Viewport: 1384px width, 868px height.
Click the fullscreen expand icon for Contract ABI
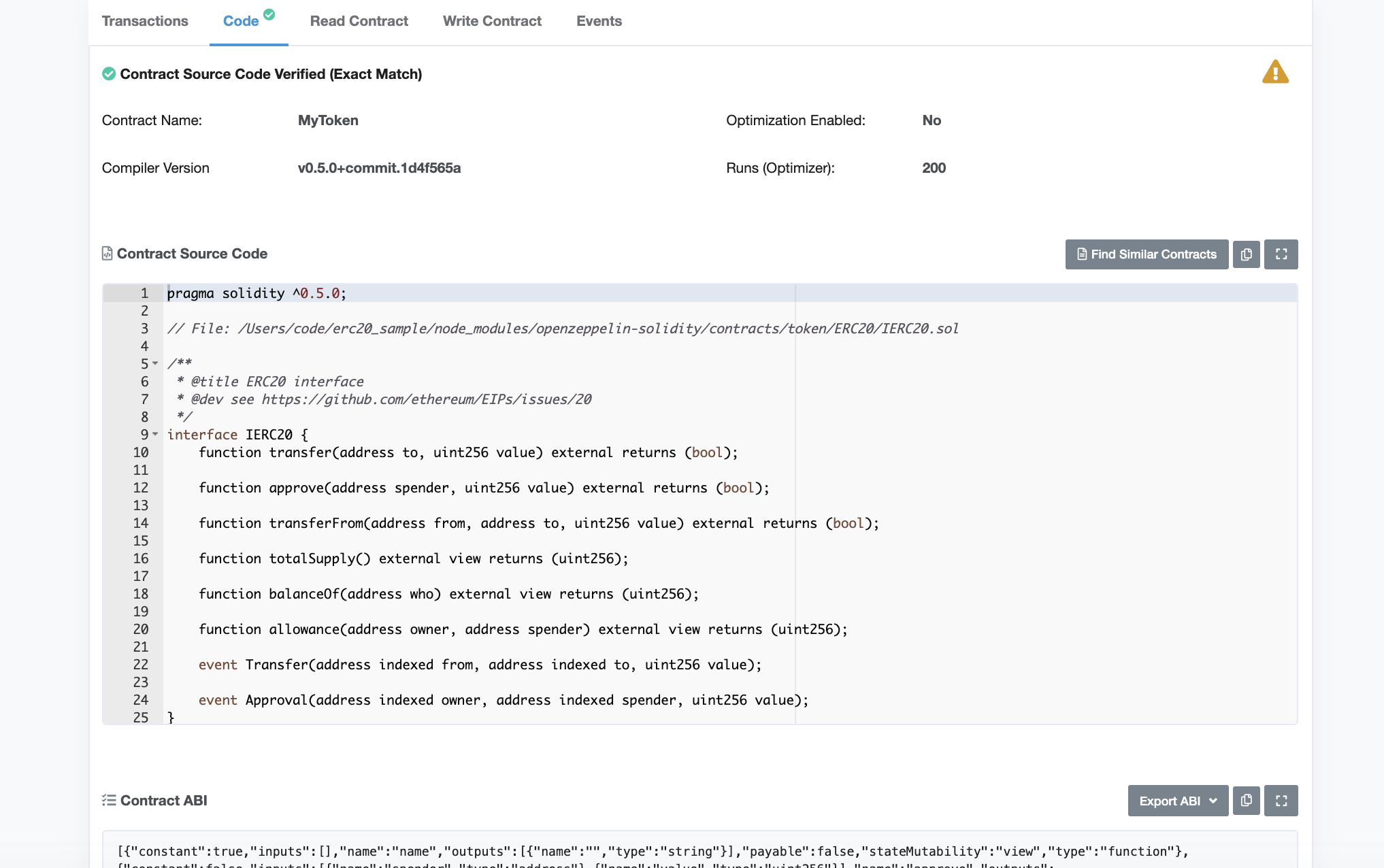1281,800
